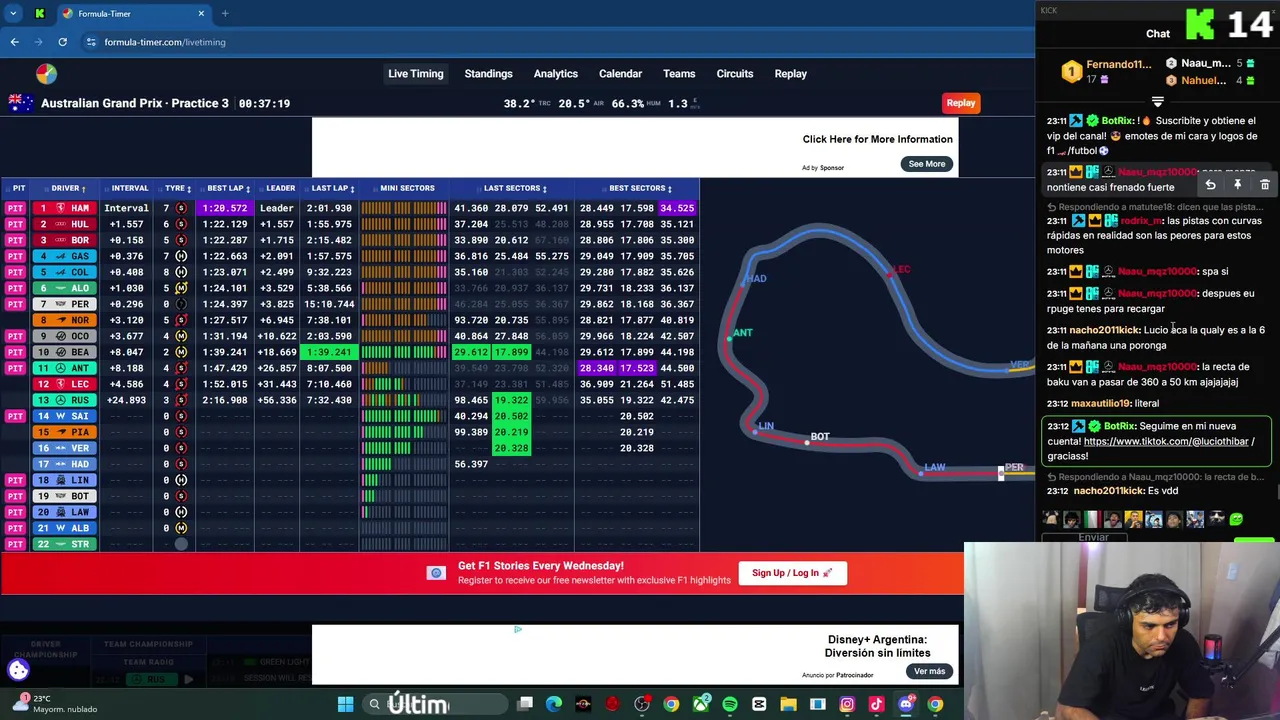Click the Ver más ad button
Image resolution: width=1280 pixels, height=720 pixels.
(929, 671)
